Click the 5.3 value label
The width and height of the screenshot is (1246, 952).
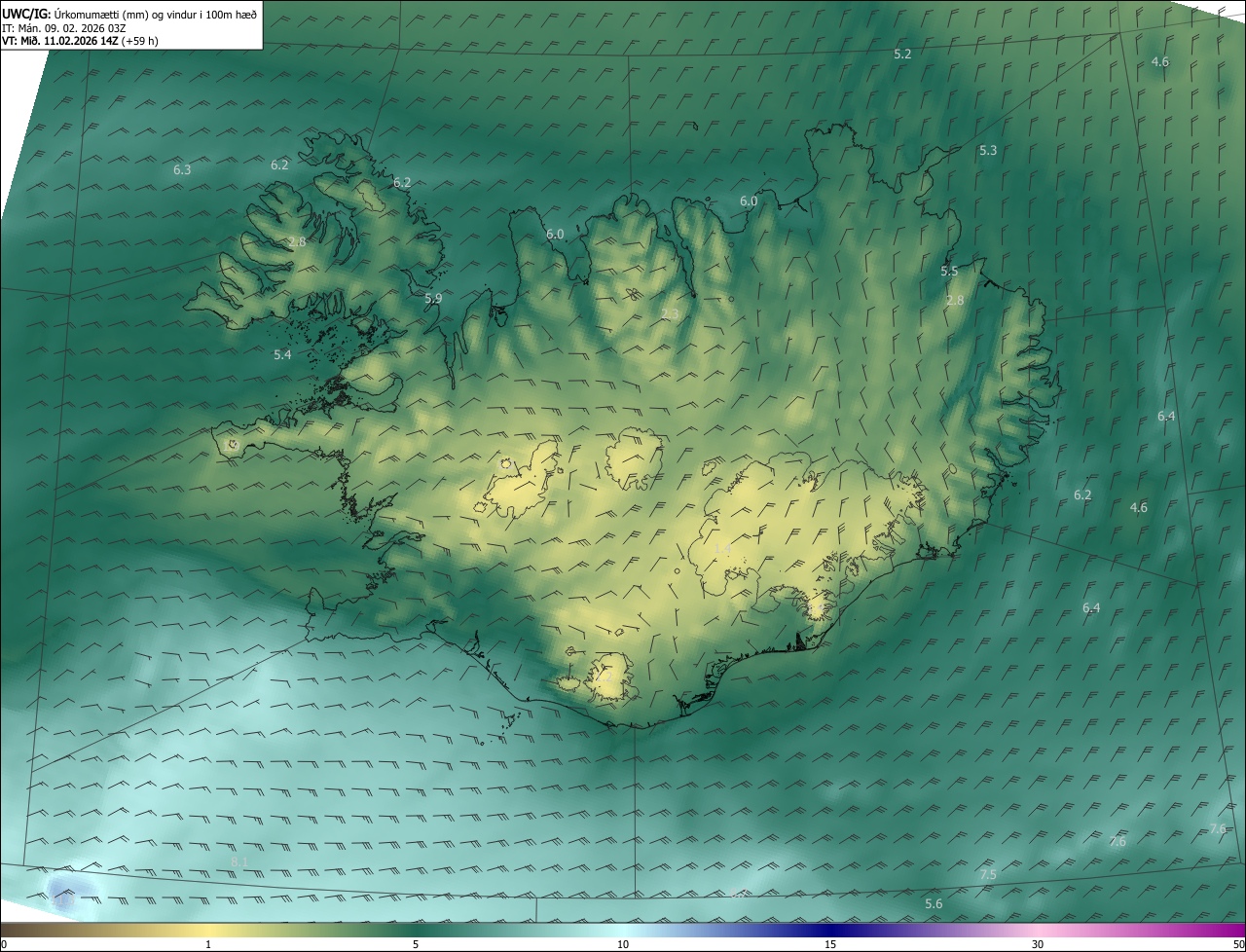988,150
